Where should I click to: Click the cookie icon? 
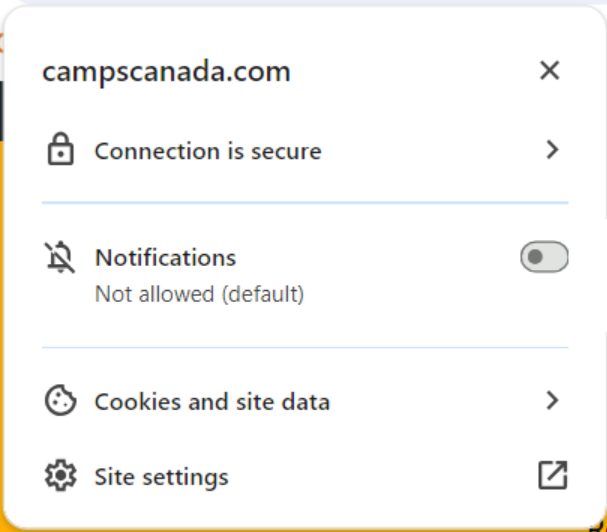pyautogui.click(x=61, y=402)
